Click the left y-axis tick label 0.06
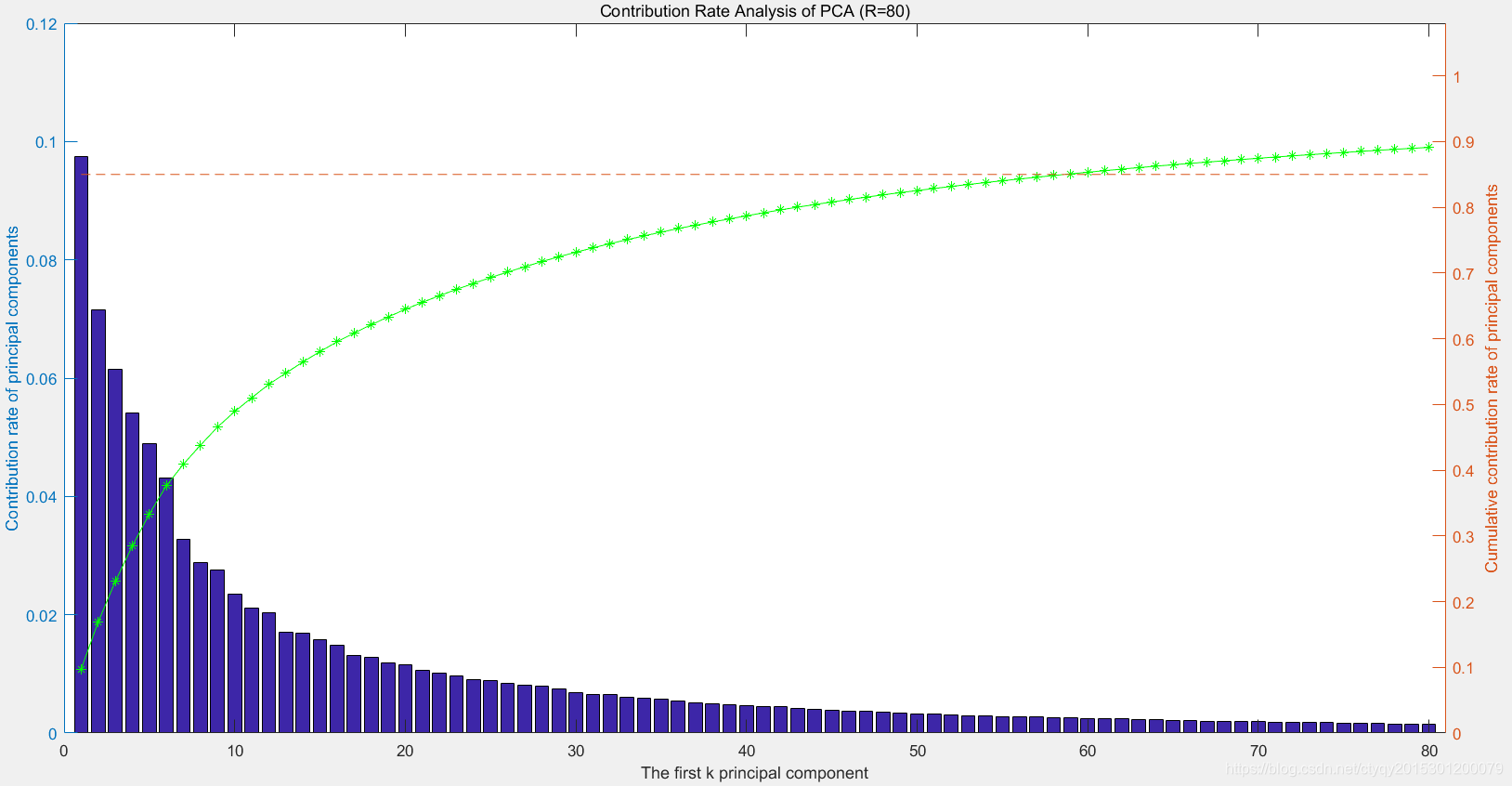 [x=41, y=379]
